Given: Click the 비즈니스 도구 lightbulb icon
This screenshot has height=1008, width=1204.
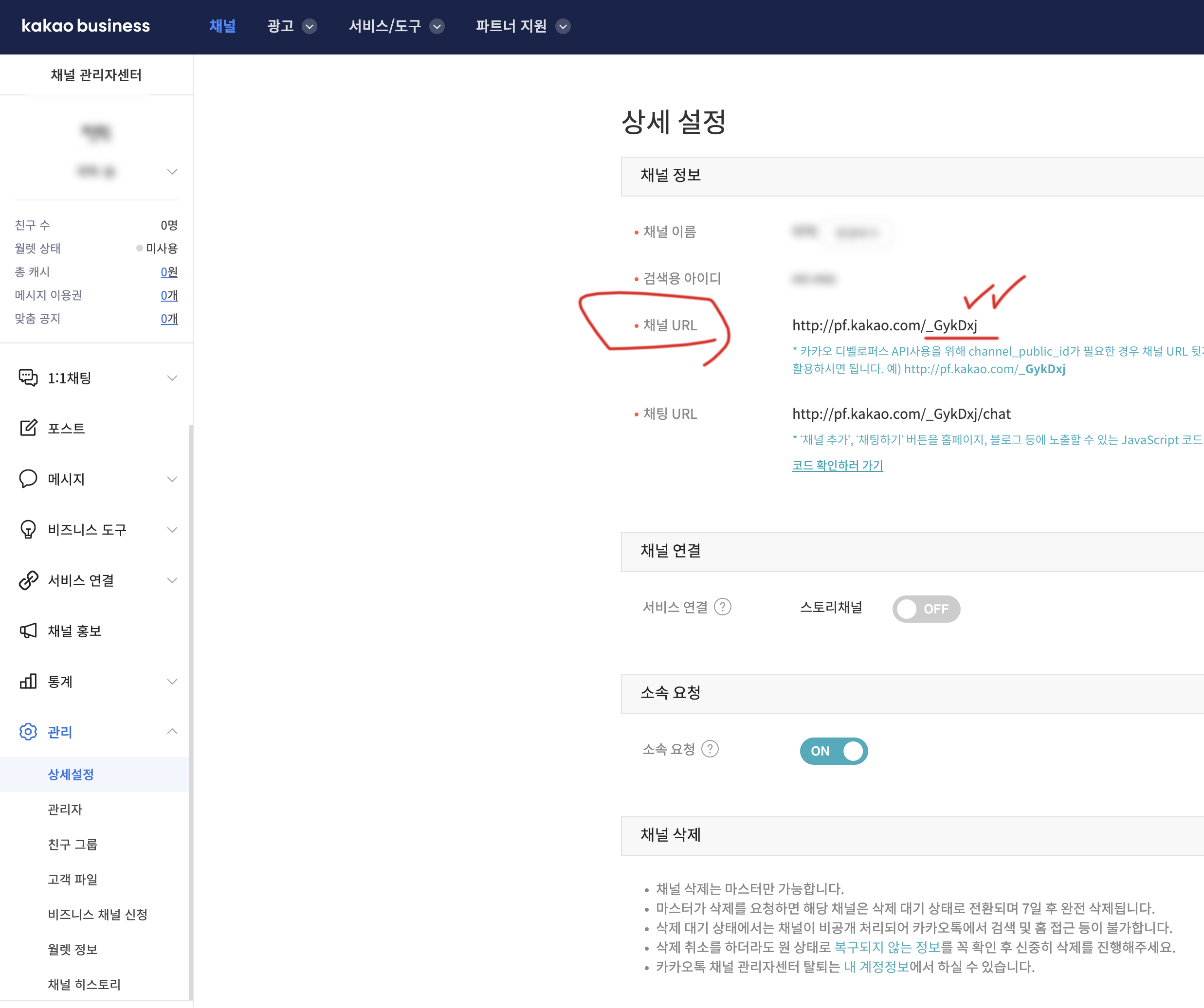Looking at the screenshot, I should click(x=28, y=529).
